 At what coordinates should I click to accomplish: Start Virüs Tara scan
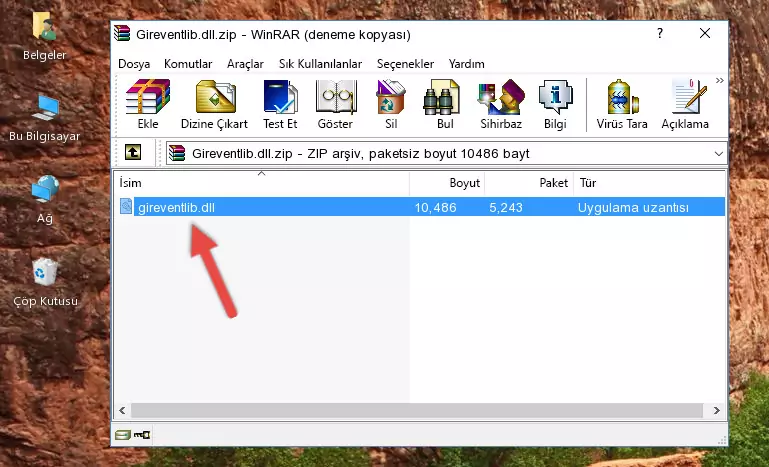tap(622, 104)
